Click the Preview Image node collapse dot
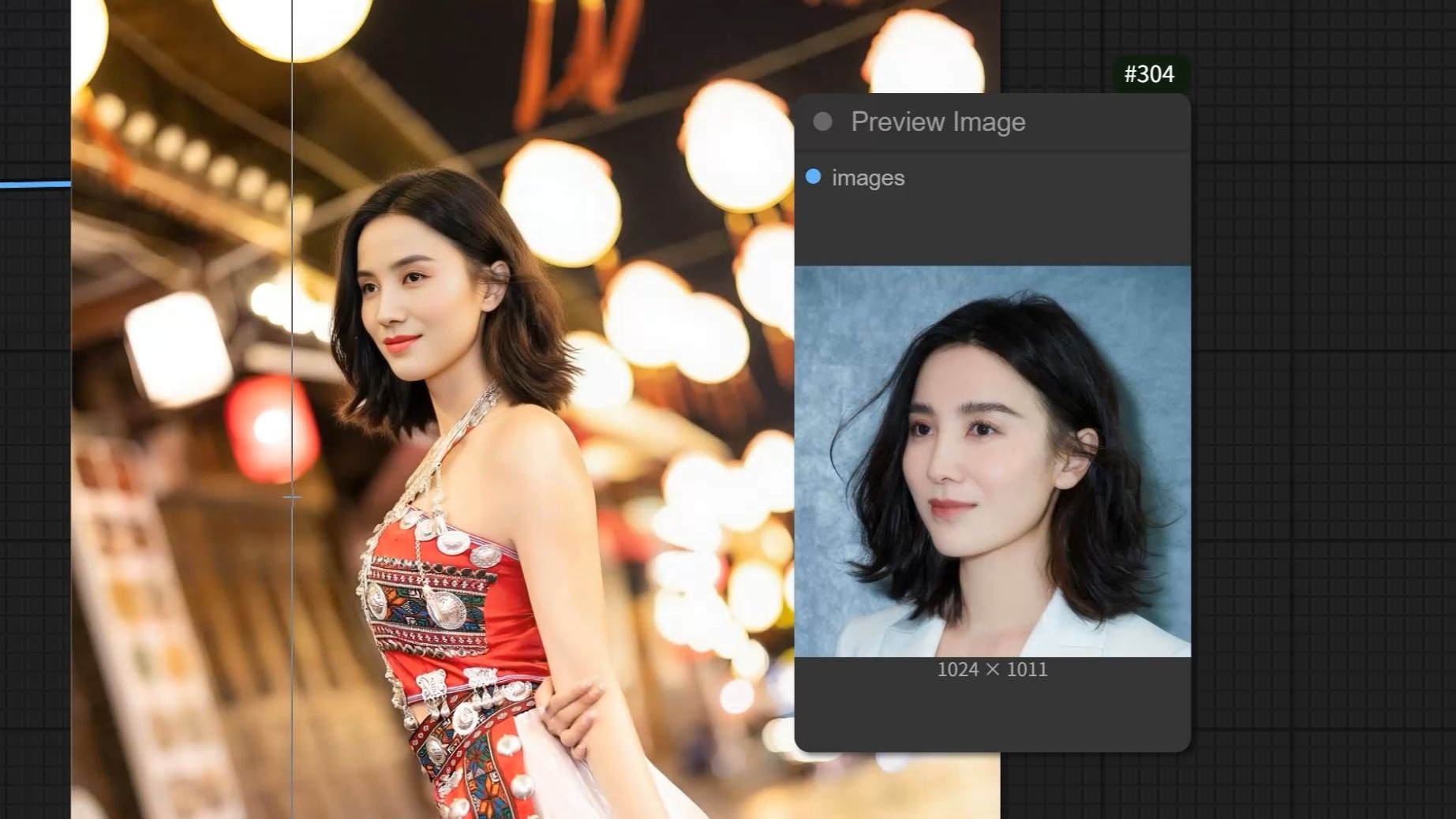 click(x=822, y=122)
